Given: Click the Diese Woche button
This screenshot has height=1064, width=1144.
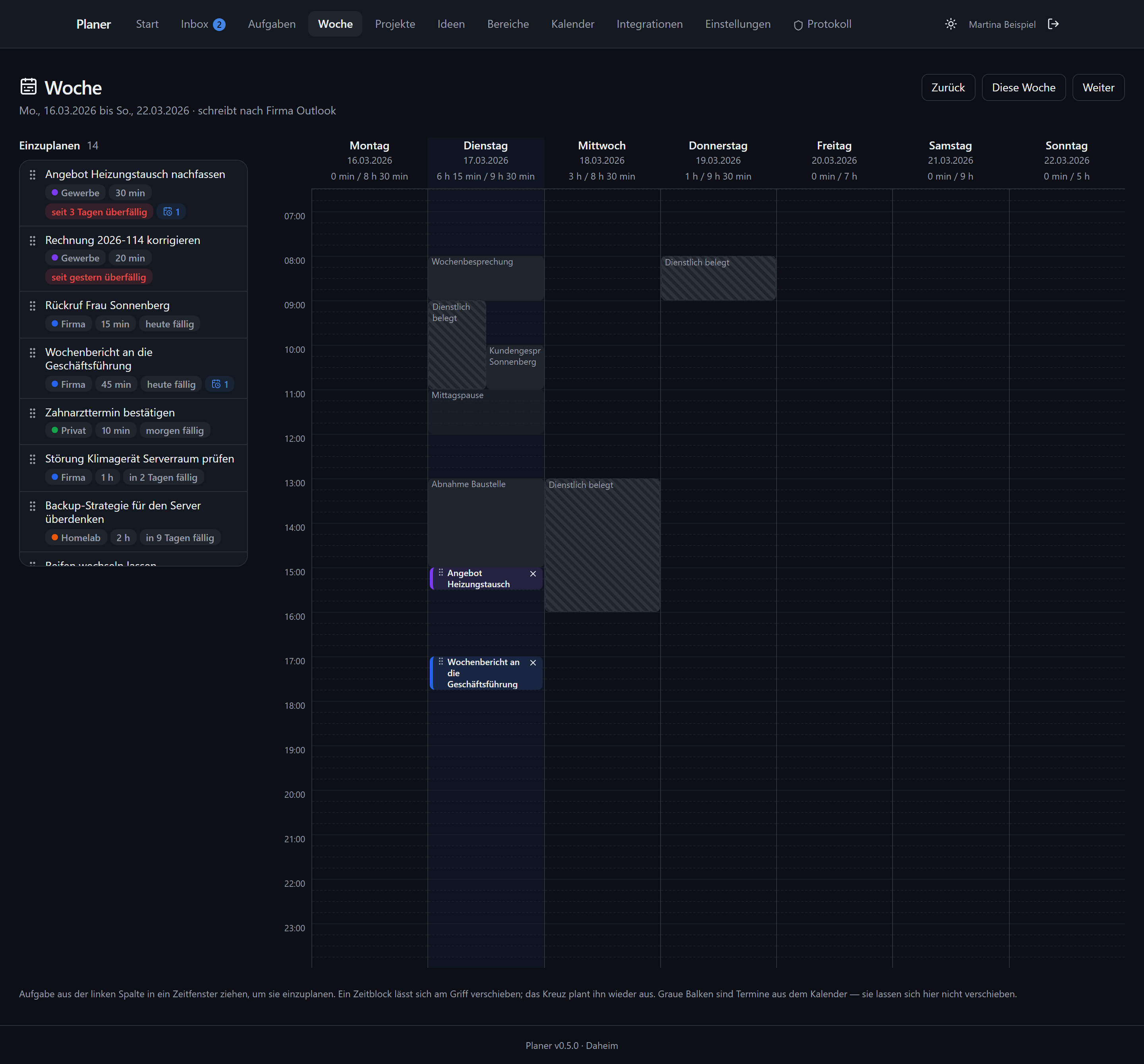Looking at the screenshot, I should pyautogui.click(x=1023, y=87).
